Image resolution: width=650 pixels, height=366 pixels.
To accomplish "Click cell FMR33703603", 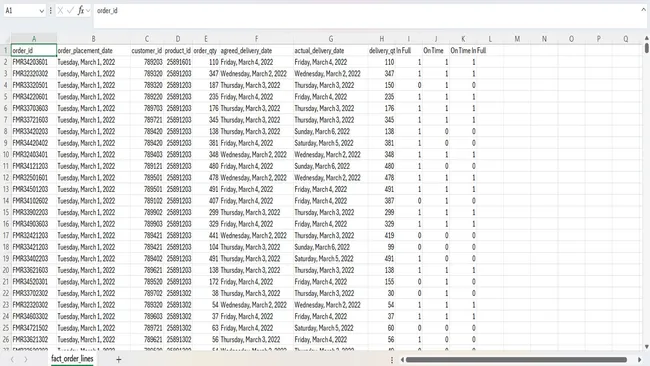I will point(34,109).
